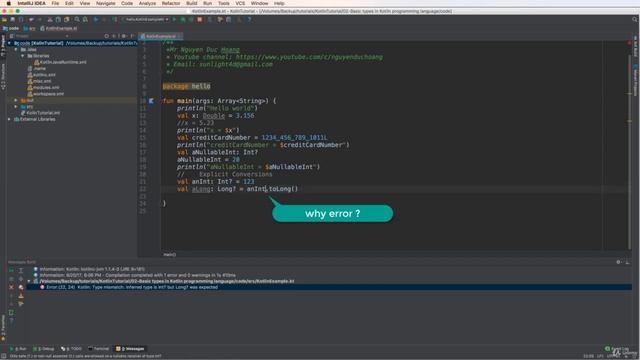Open the TODO tool window tab
Viewport: 640px width, 360px height.
[x=71, y=349]
